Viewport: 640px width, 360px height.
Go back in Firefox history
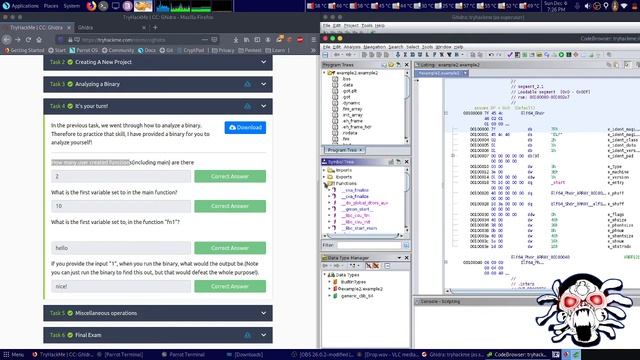coord(7,40)
